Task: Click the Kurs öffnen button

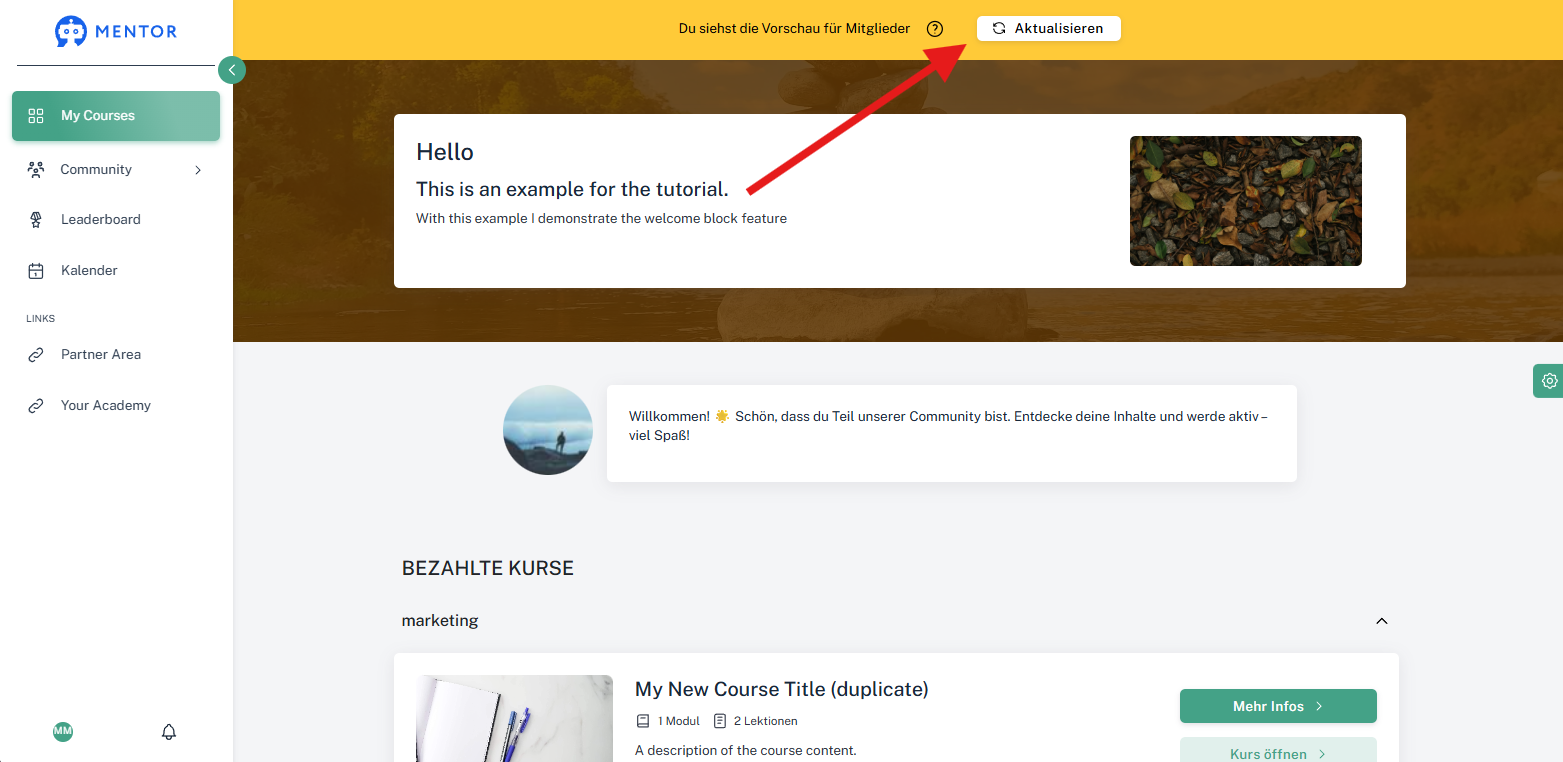Action: click(x=1278, y=752)
